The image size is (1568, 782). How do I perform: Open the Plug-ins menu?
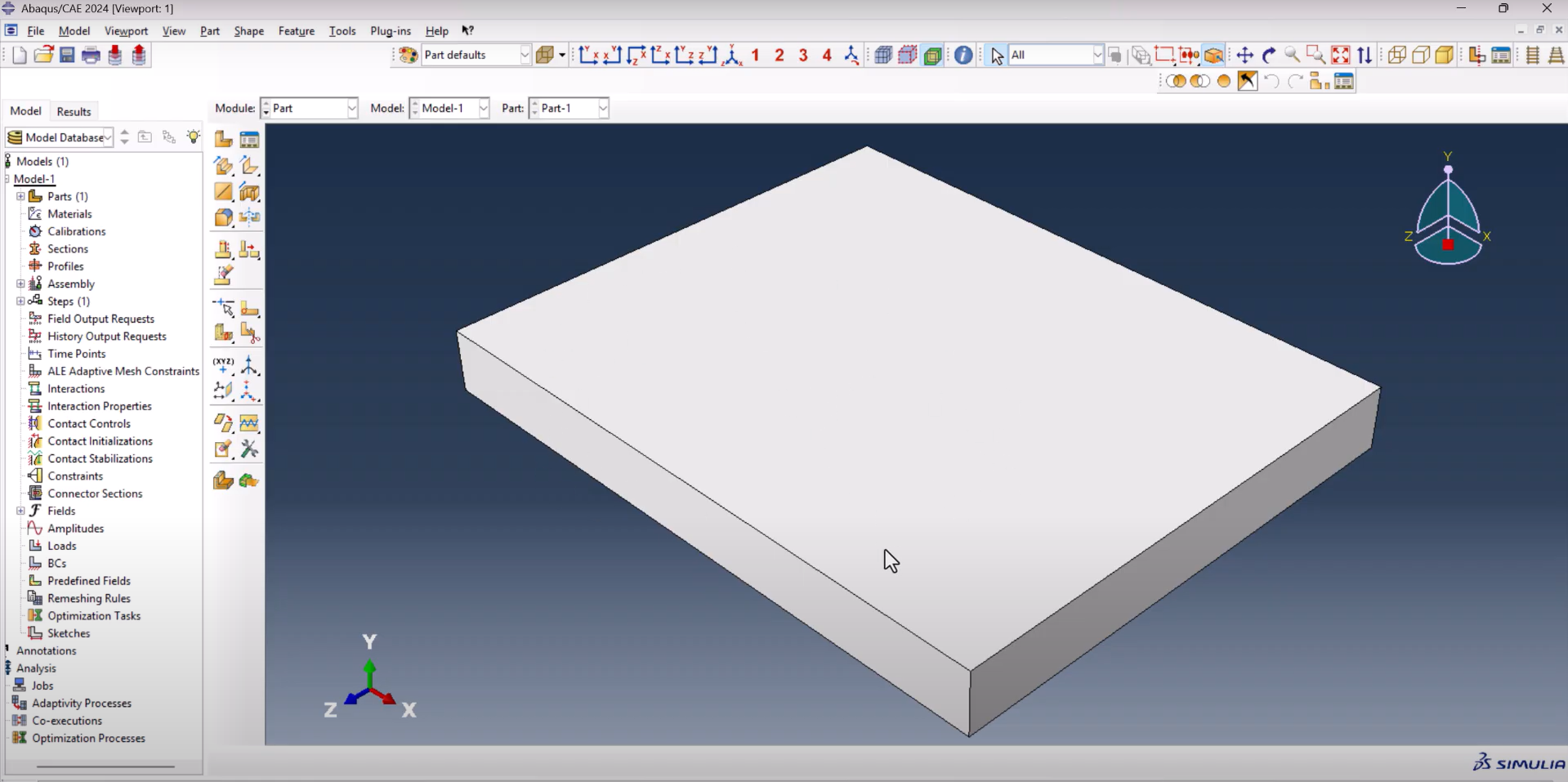[x=390, y=31]
